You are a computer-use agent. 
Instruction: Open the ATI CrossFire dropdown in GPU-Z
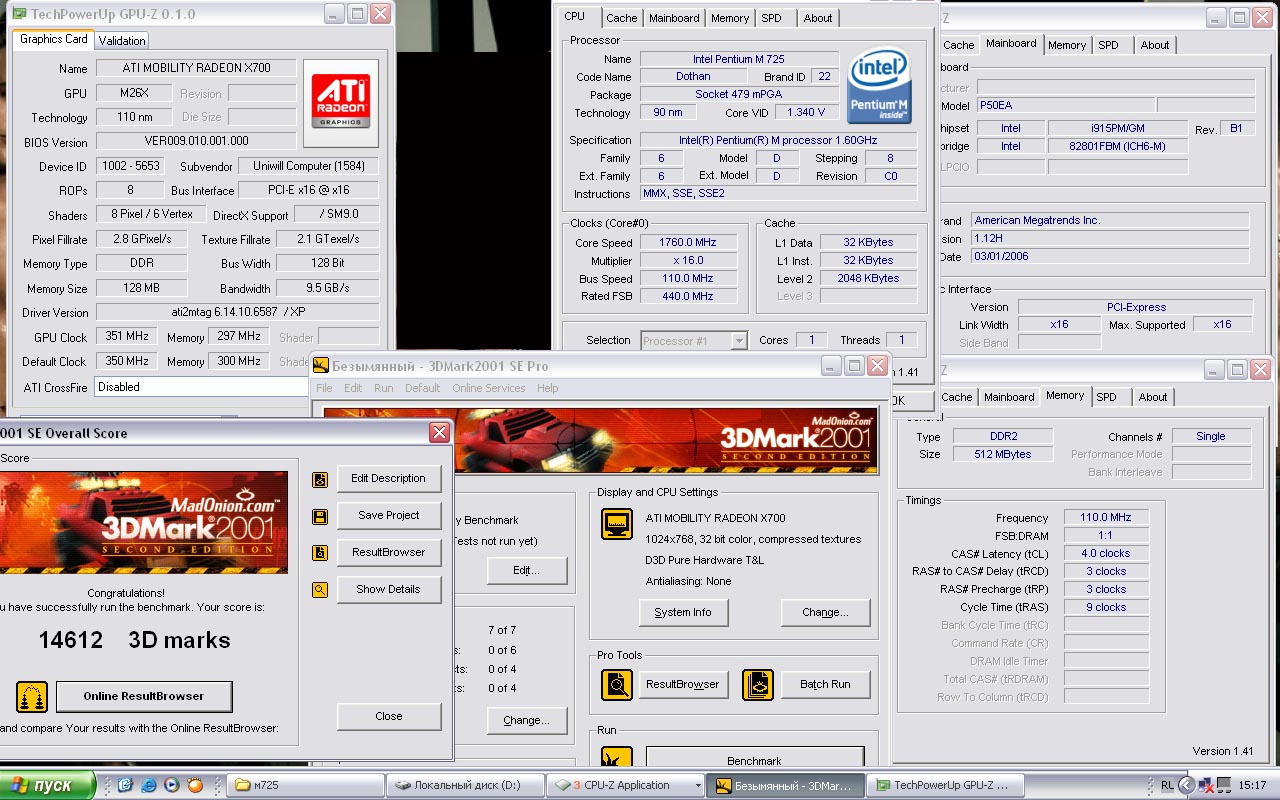(202, 387)
